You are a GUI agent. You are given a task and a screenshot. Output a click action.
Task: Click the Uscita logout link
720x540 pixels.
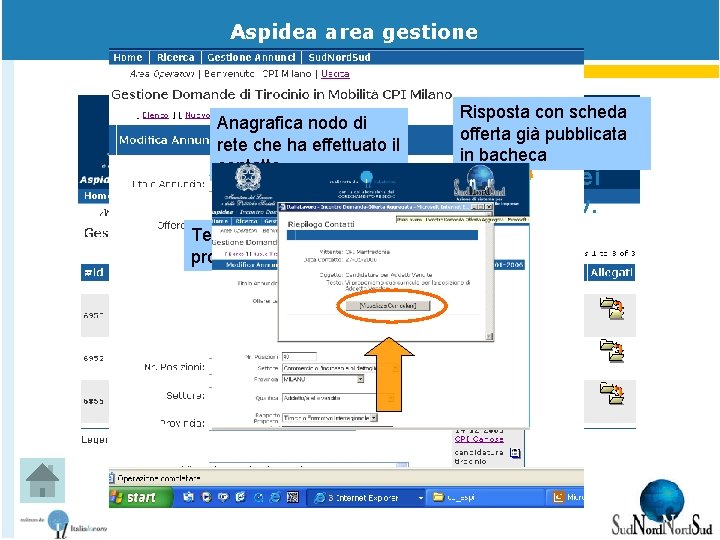click(x=335, y=73)
